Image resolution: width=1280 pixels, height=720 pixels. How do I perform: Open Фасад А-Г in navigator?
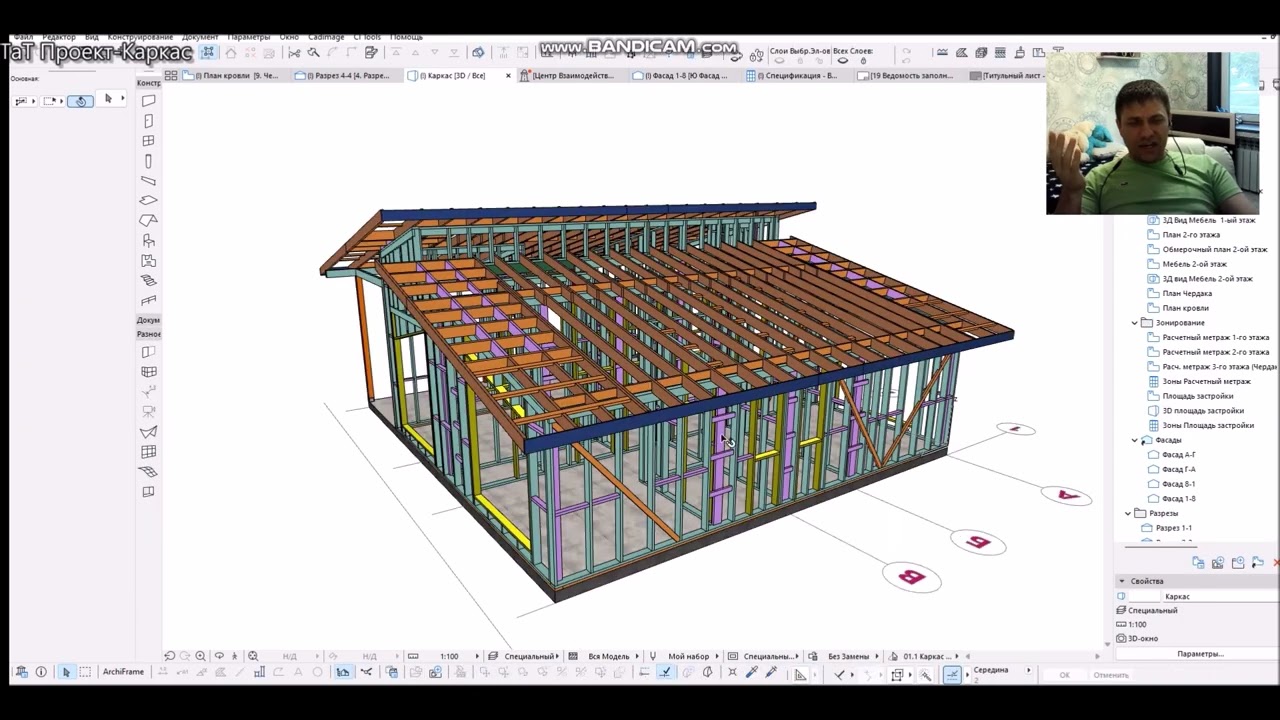[x=1179, y=455]
